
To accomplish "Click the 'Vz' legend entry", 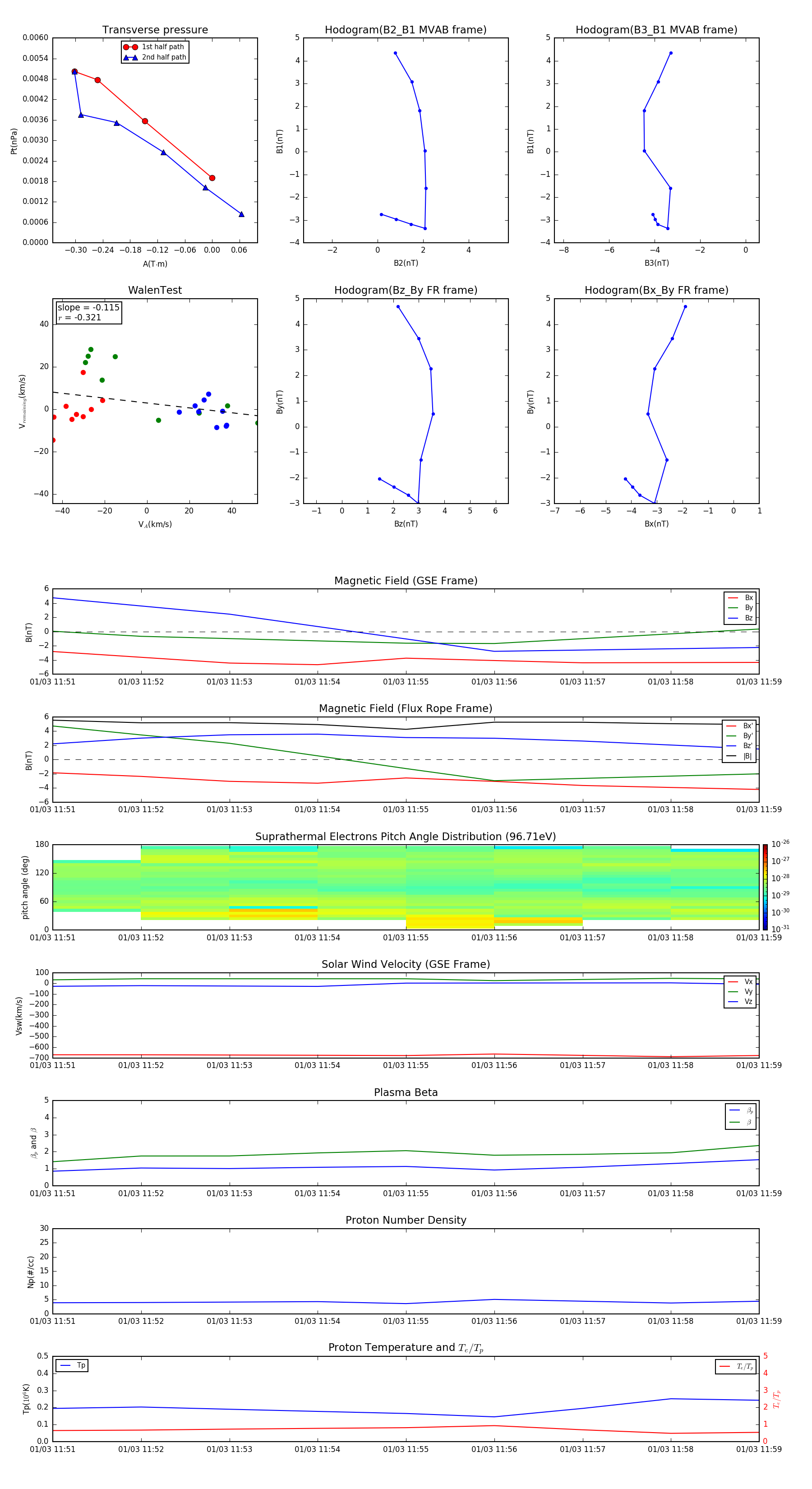I will pyautogui.click(x=740, y=1002).
